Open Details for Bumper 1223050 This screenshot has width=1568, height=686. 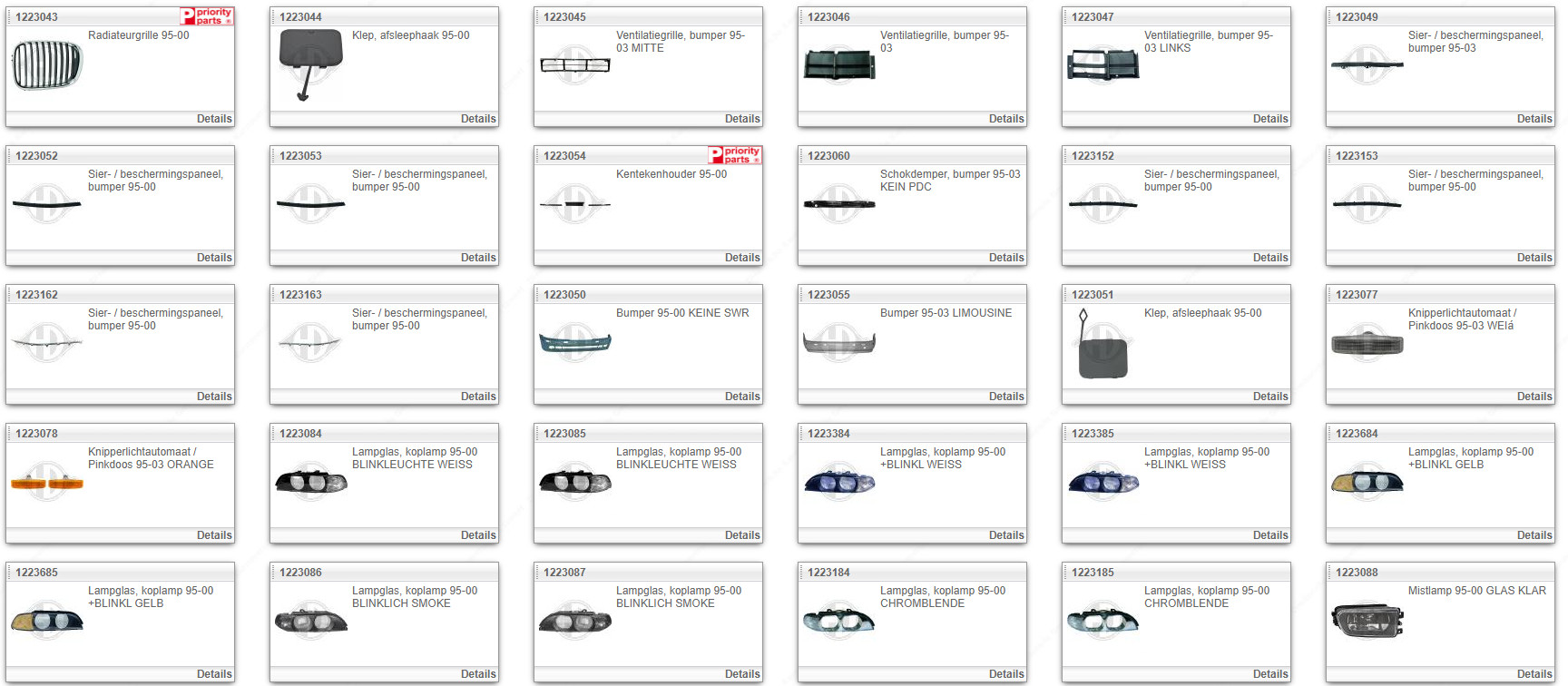point(742,397)
